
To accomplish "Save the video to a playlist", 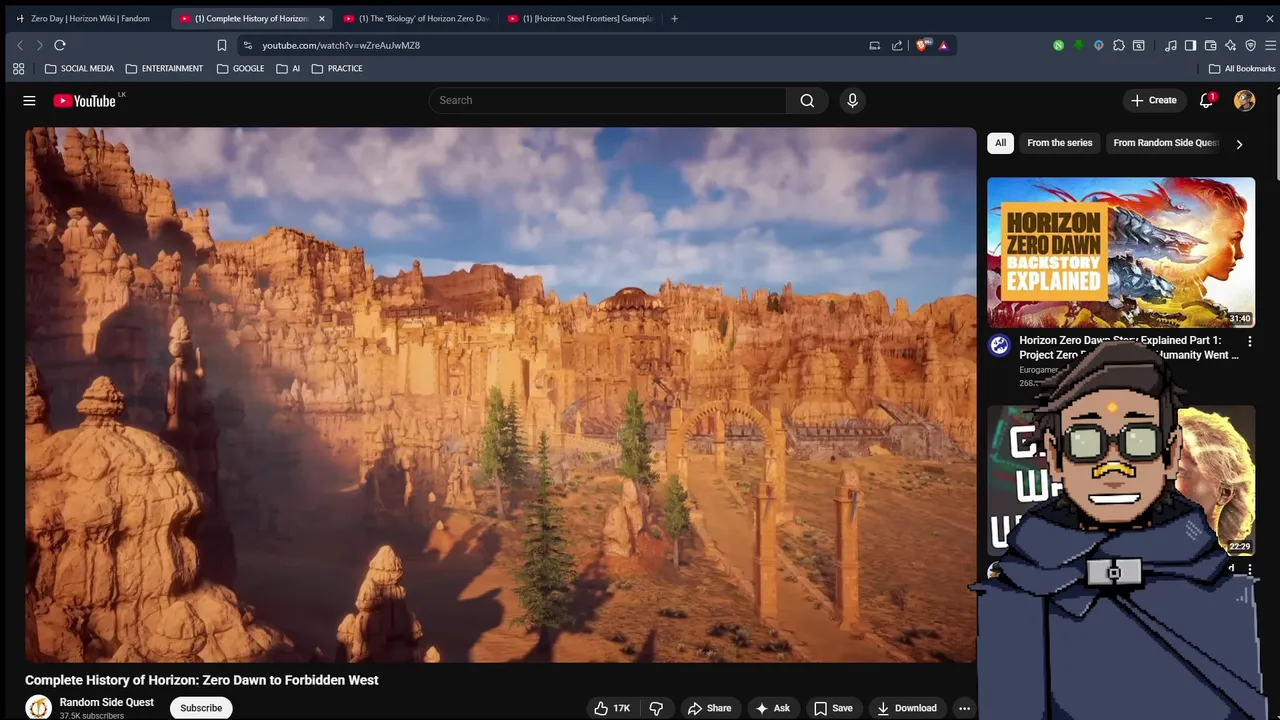I will tap(833, 708).
